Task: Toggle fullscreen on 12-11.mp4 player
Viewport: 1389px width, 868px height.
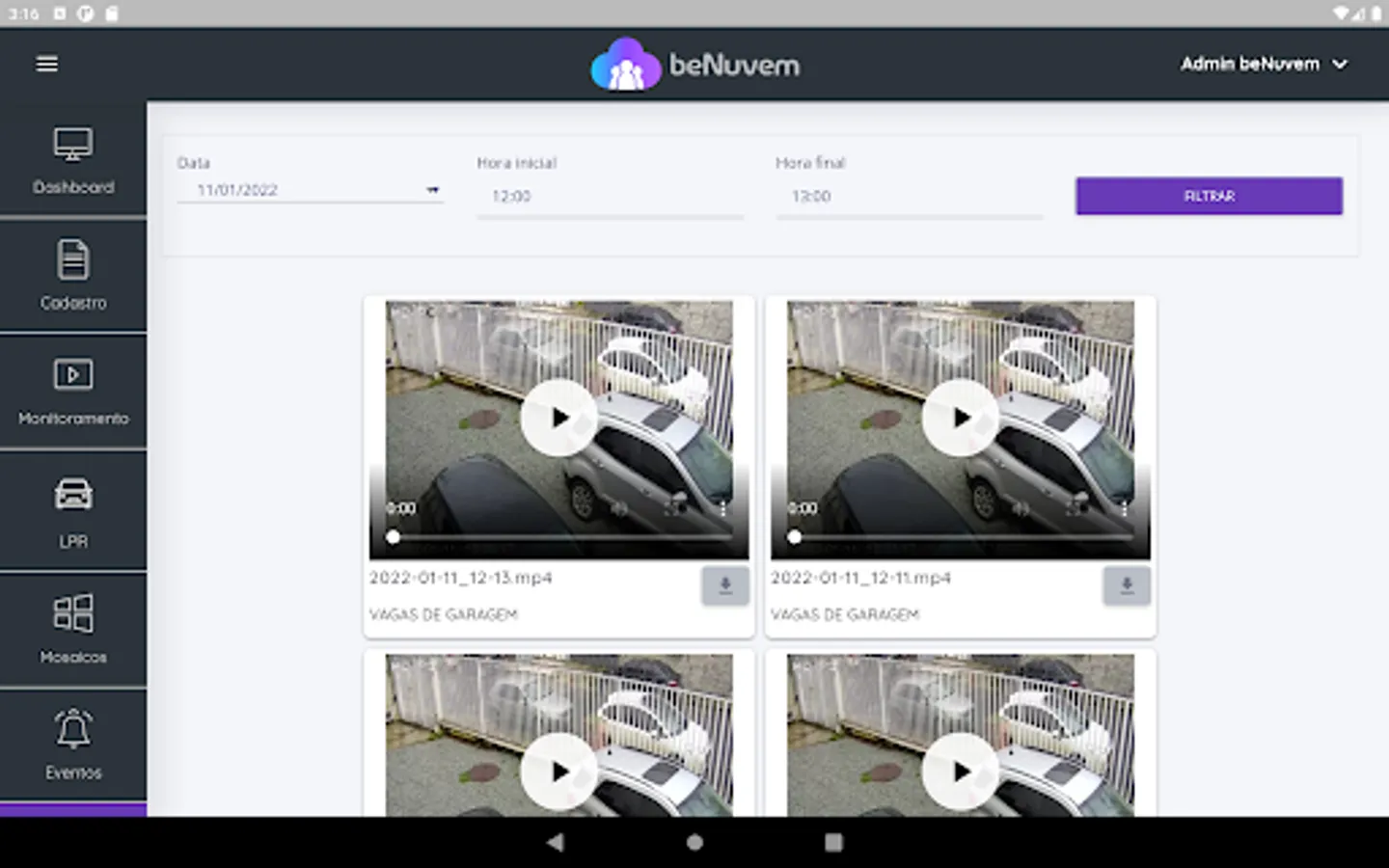Action: (1075, 507)
